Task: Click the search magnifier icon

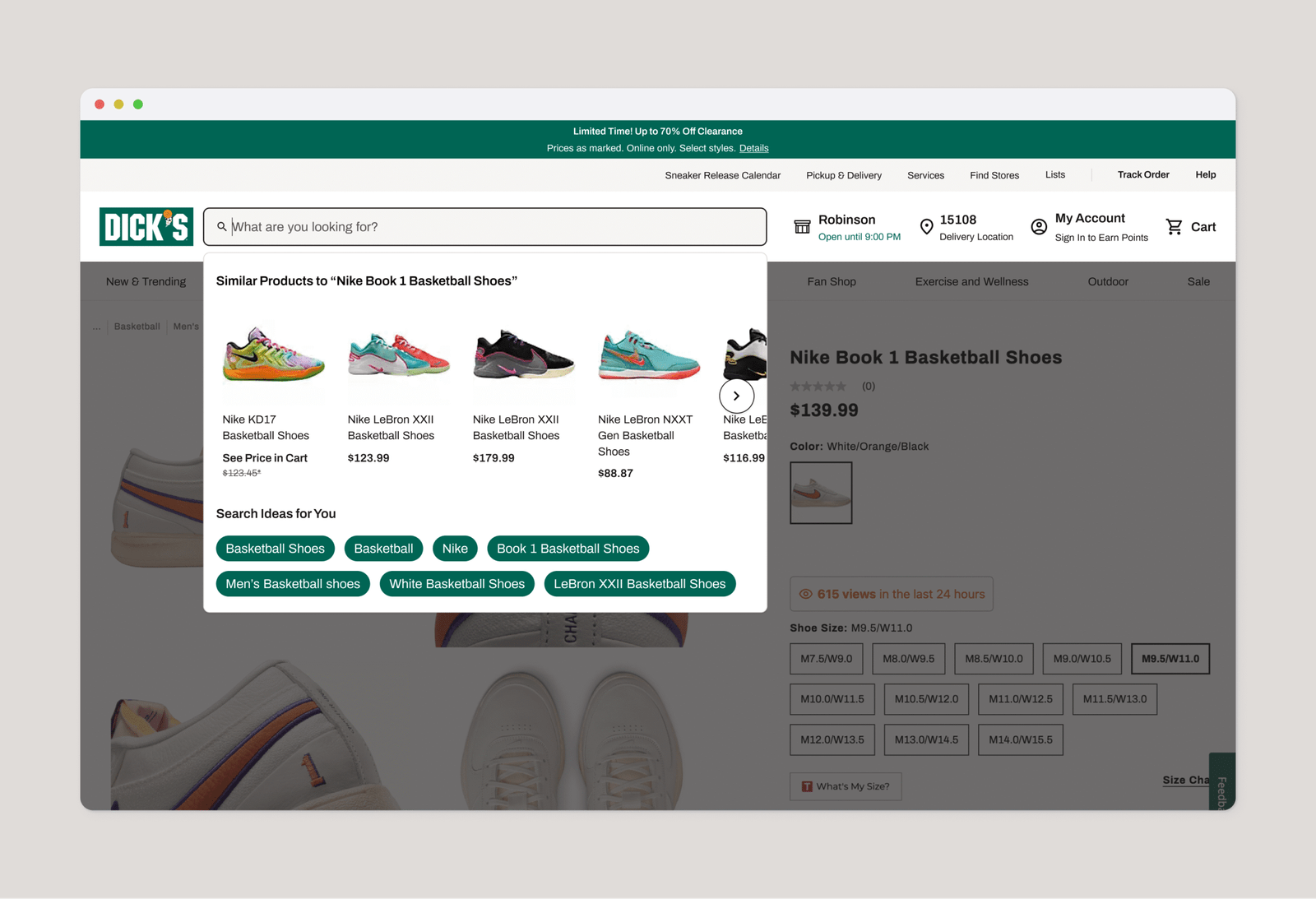Action: pos(221,227)
